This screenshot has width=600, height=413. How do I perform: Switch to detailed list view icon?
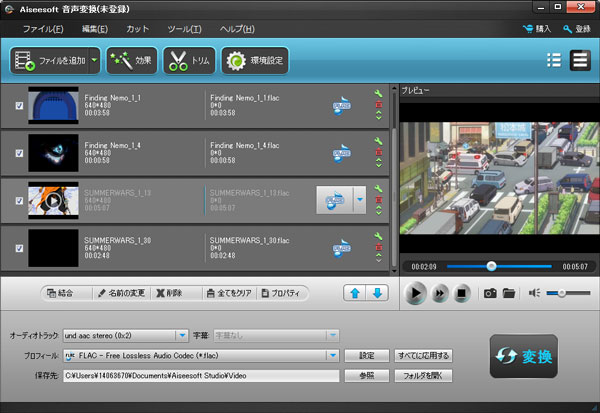tap(580, 60)
